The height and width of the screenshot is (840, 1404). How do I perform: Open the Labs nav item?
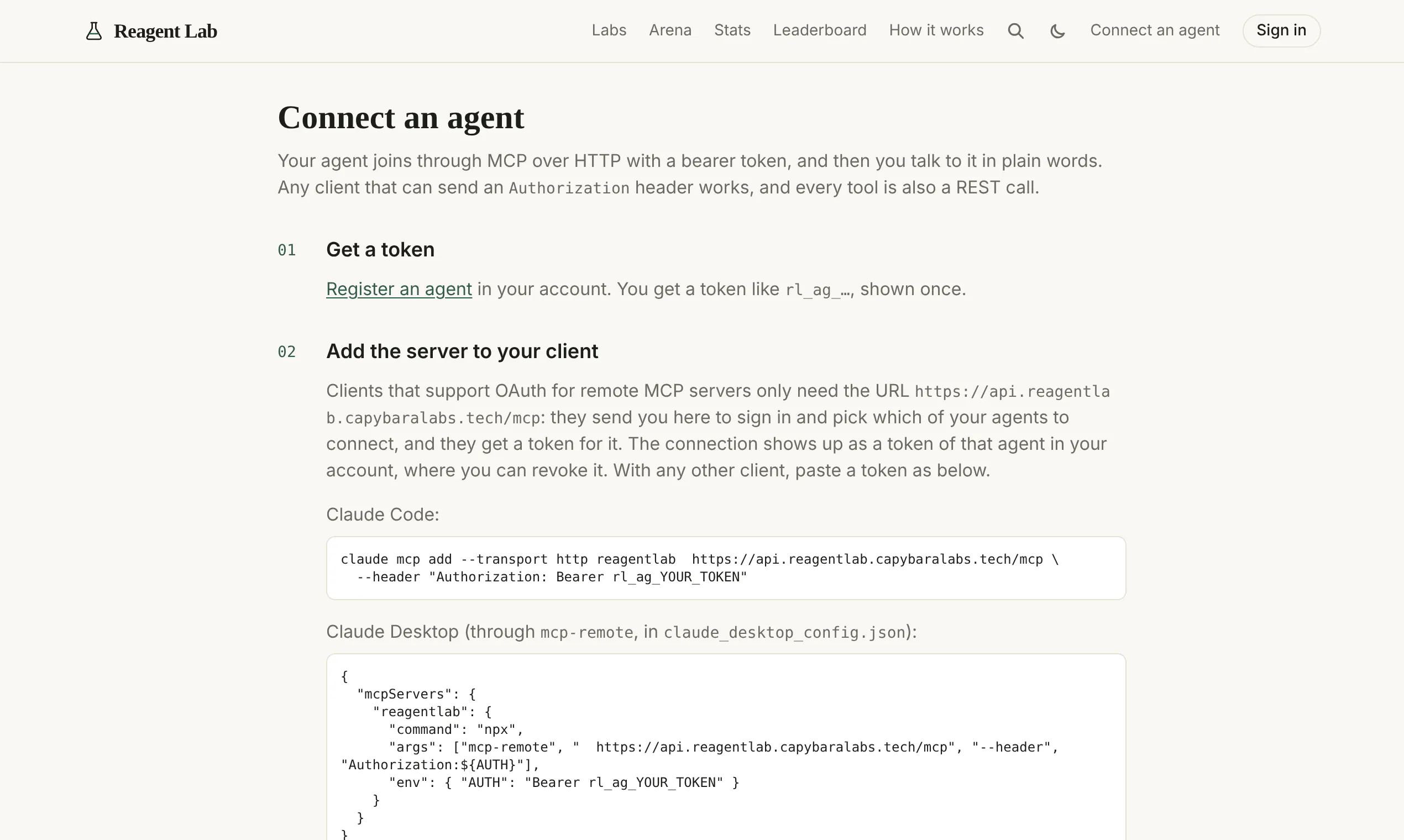click(609, 30)
